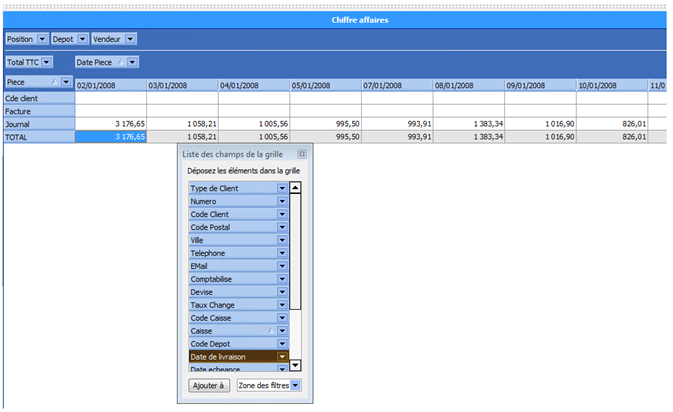
Task: Open the Date de livraison filter arrow
Action: 282,357
